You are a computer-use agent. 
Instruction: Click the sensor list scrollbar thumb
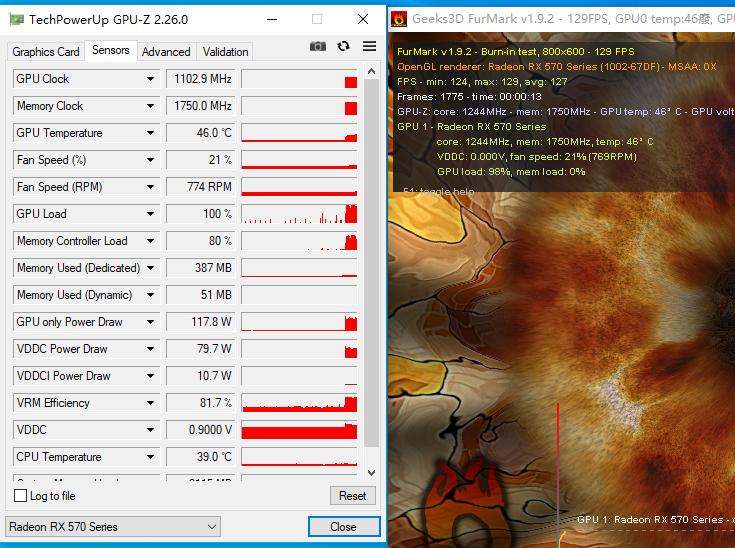tap(371, 263)
